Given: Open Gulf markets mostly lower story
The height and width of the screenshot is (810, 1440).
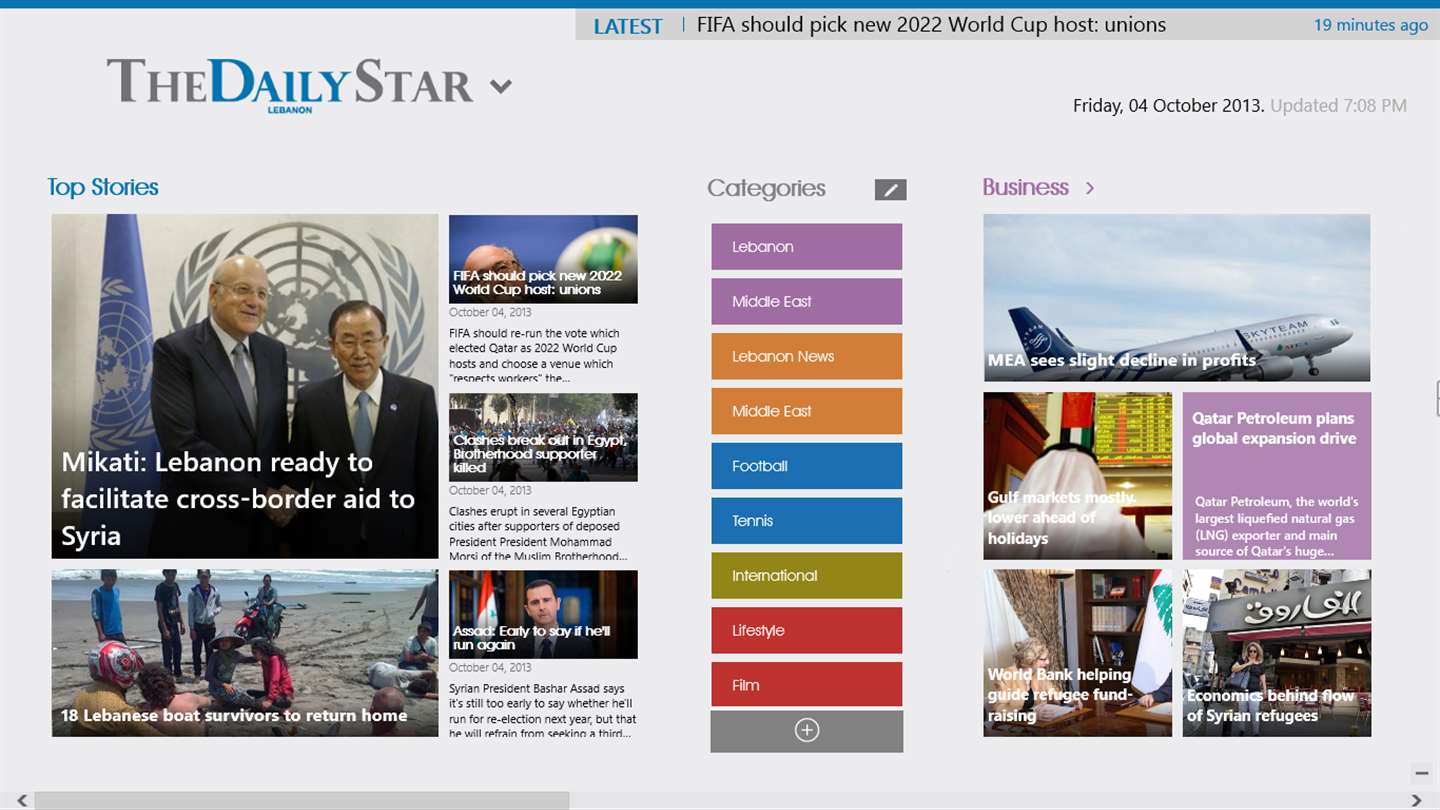Looking at the screenshot, I should click(x=1077, y=476).
